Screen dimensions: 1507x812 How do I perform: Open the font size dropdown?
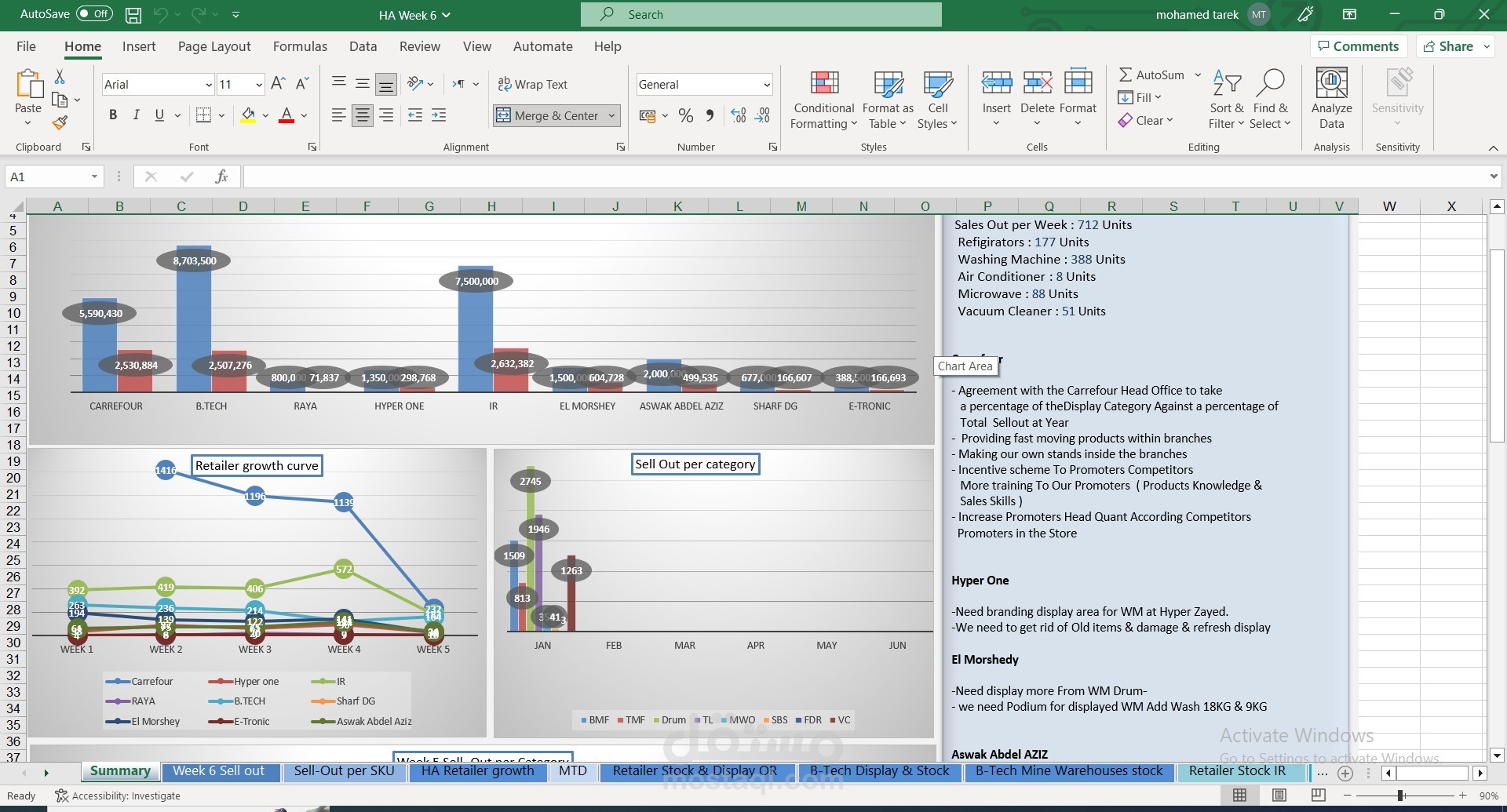coord(259,85)
